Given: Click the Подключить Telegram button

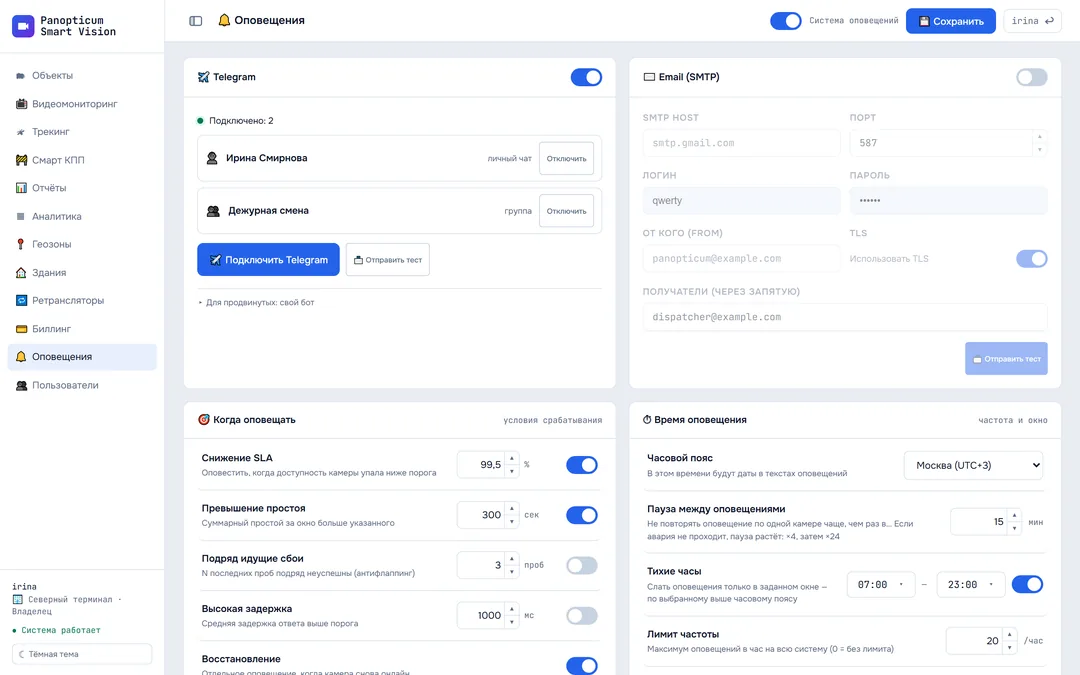Looking at the screenshot, I should tap(268, 260).
